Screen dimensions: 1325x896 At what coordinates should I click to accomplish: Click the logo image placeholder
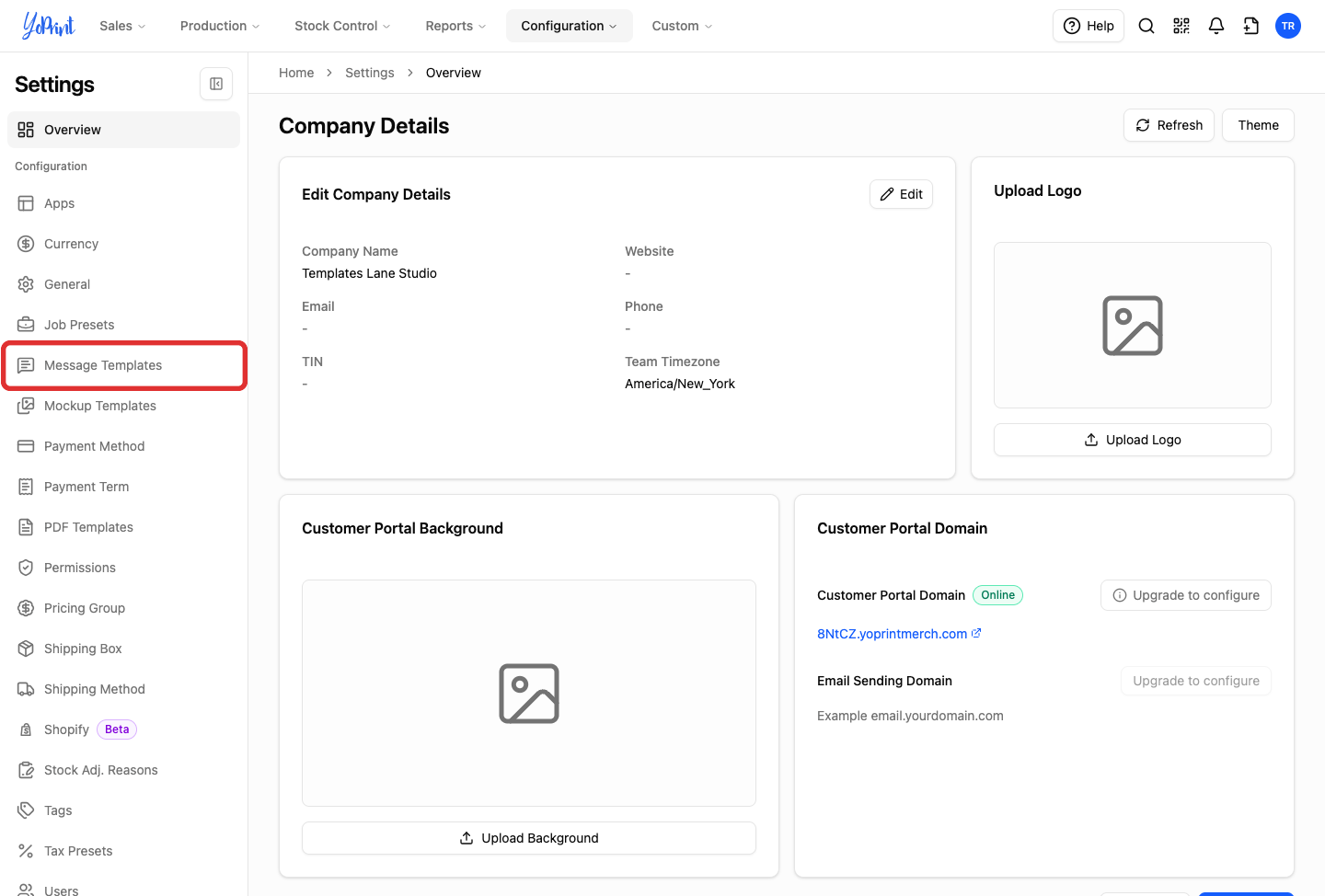(x=1133, y=326)
